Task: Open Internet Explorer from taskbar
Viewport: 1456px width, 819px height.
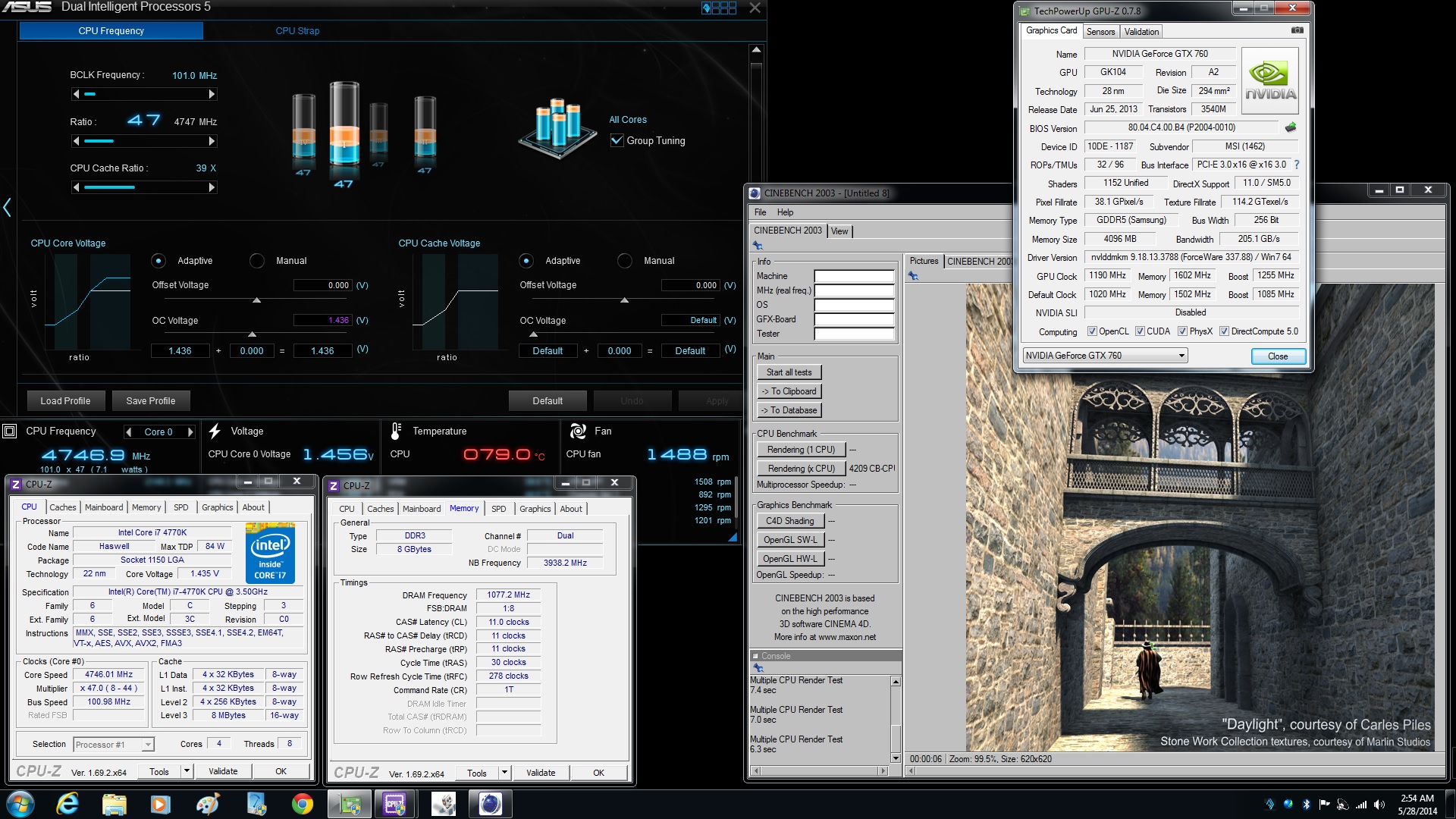Action: coord(67,804)
